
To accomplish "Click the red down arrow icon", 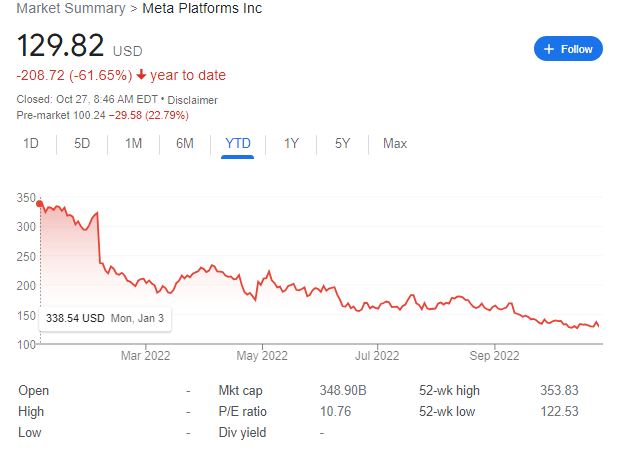I will pos(143,75).
